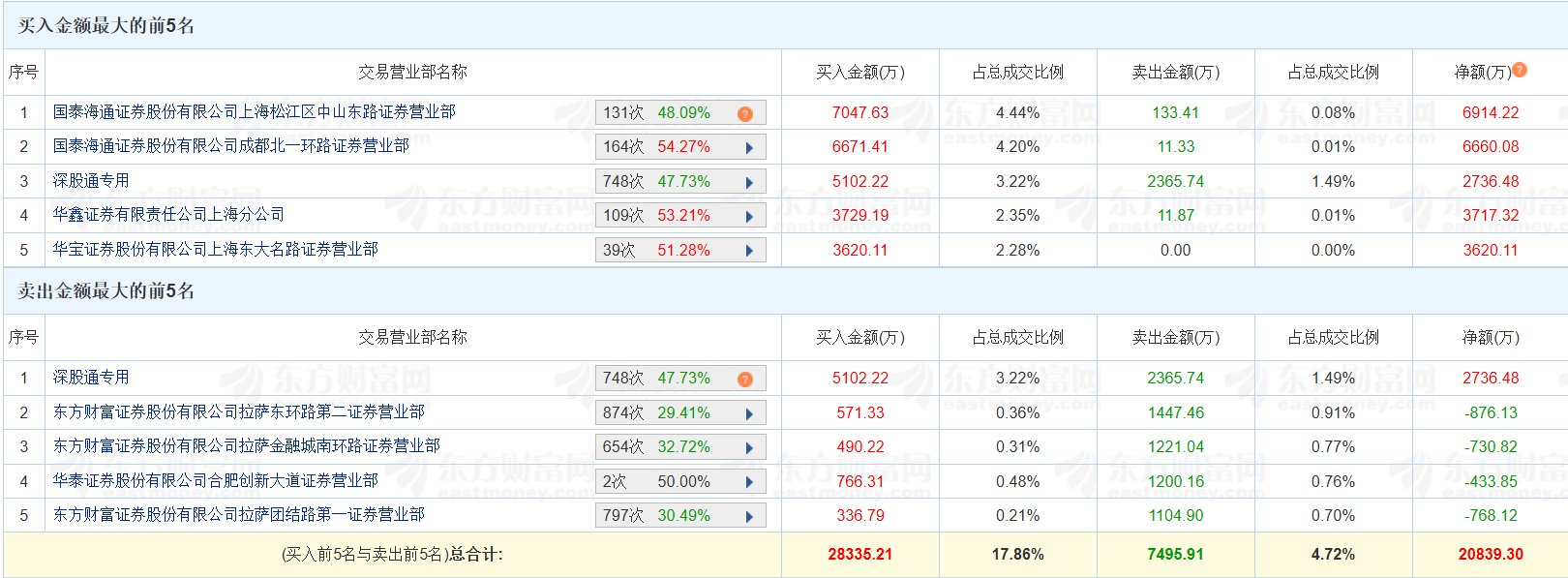Open 东方财富证券拉萨东环路第二证券营业部 link
1568x578 pixels.
238,412
